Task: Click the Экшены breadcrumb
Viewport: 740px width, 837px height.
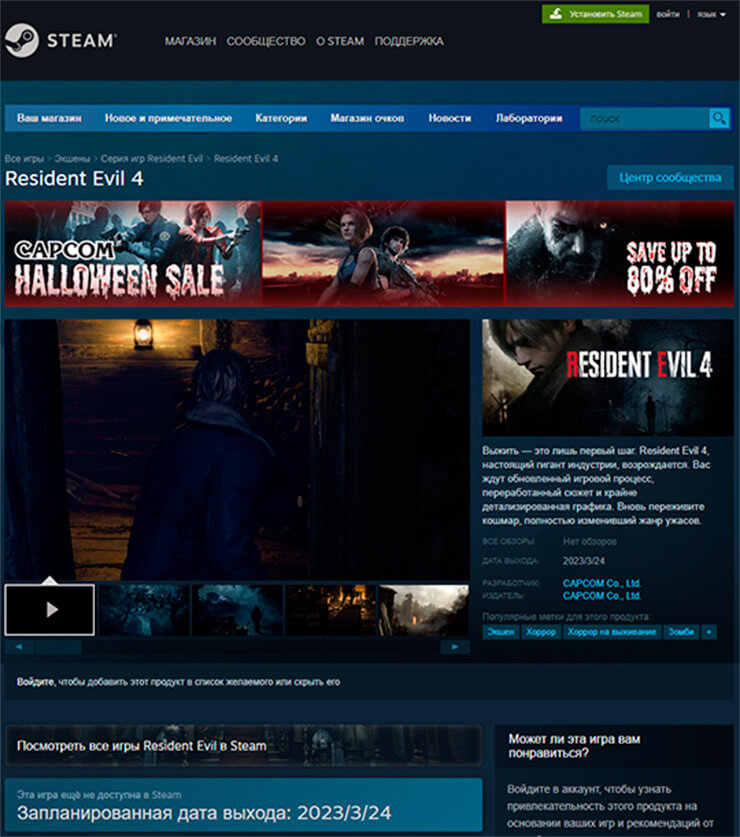Action: 72,159
